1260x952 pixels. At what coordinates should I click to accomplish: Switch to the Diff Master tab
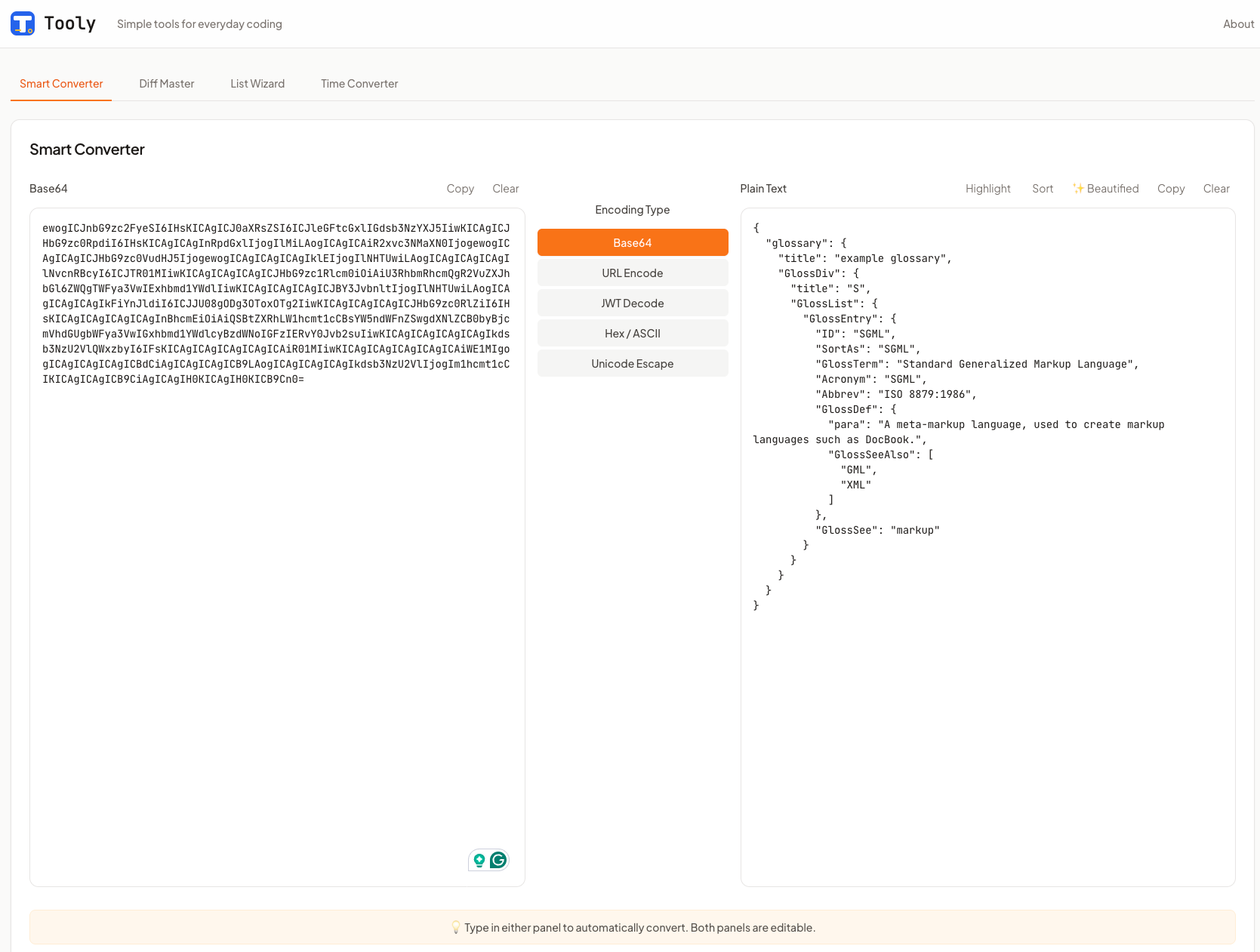coord(166,84)
